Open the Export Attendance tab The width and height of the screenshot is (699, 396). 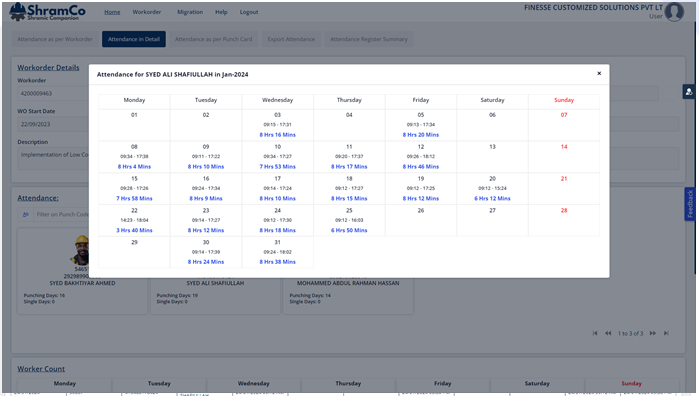pos(291,39)
